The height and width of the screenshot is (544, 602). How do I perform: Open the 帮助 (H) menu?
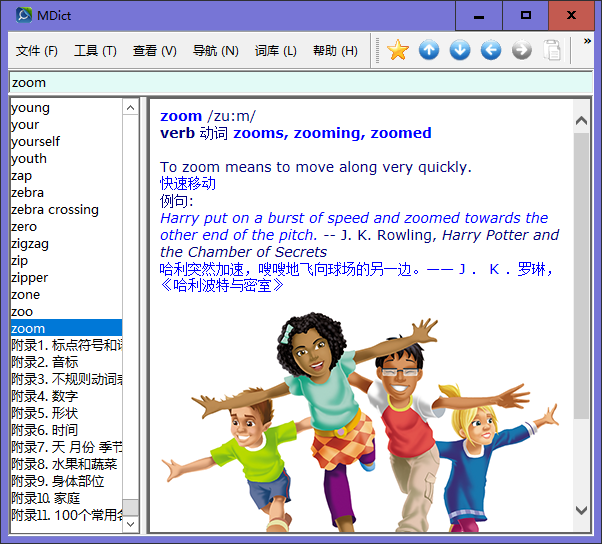click(335, 51)
